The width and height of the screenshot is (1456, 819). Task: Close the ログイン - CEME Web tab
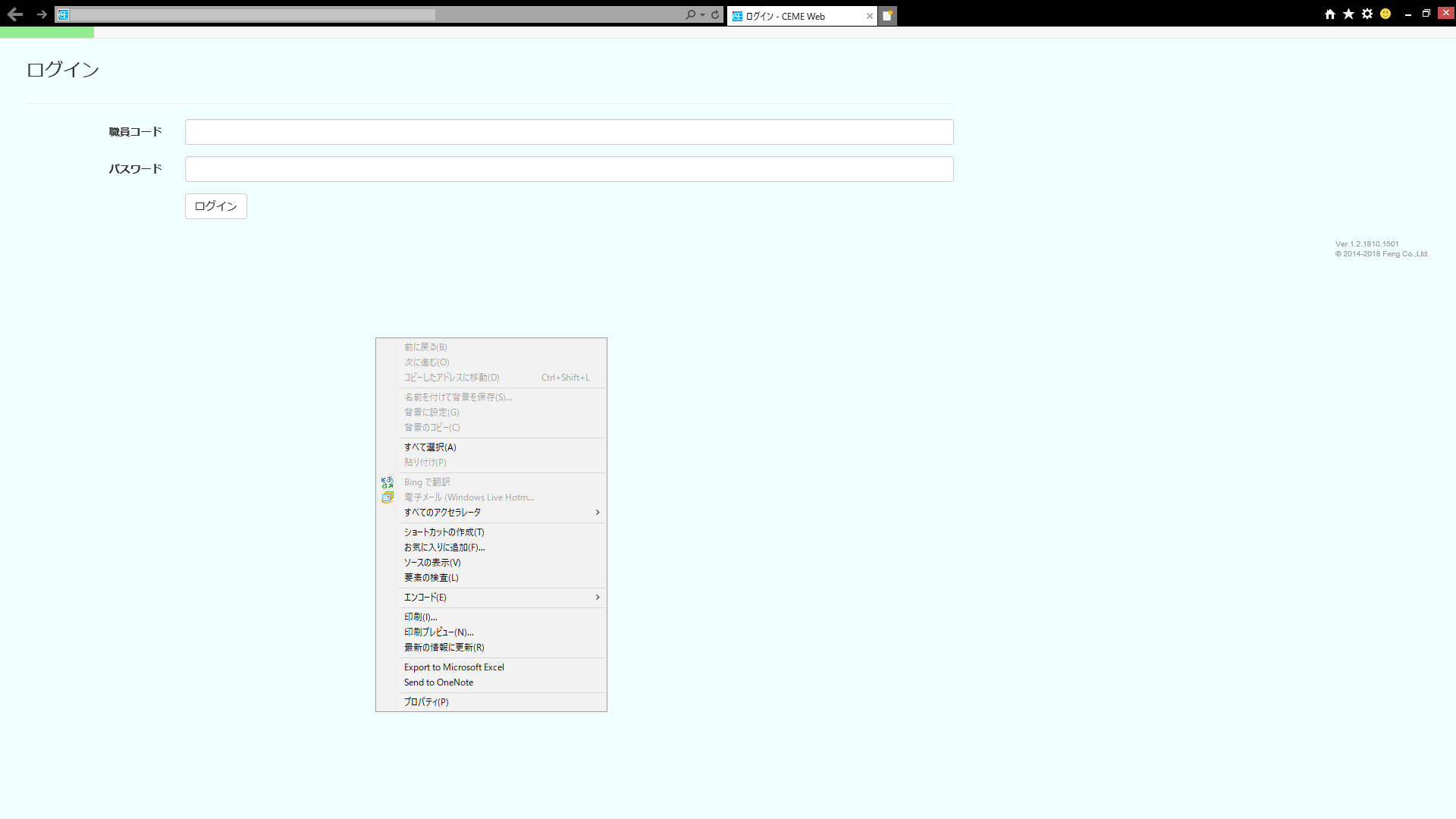click(869, 16)
